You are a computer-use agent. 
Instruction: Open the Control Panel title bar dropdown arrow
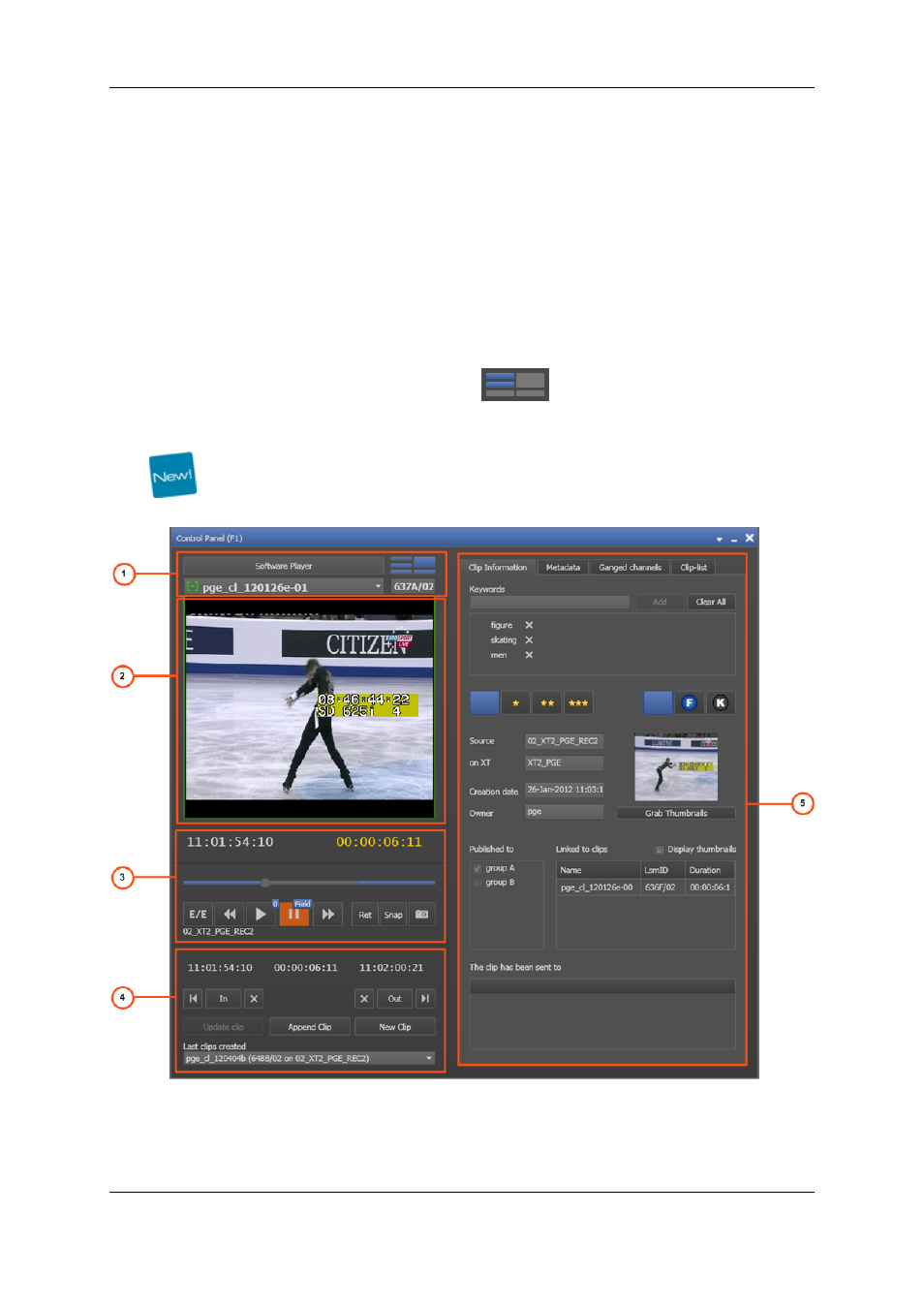pyautogui.click(x=719, y=539)
